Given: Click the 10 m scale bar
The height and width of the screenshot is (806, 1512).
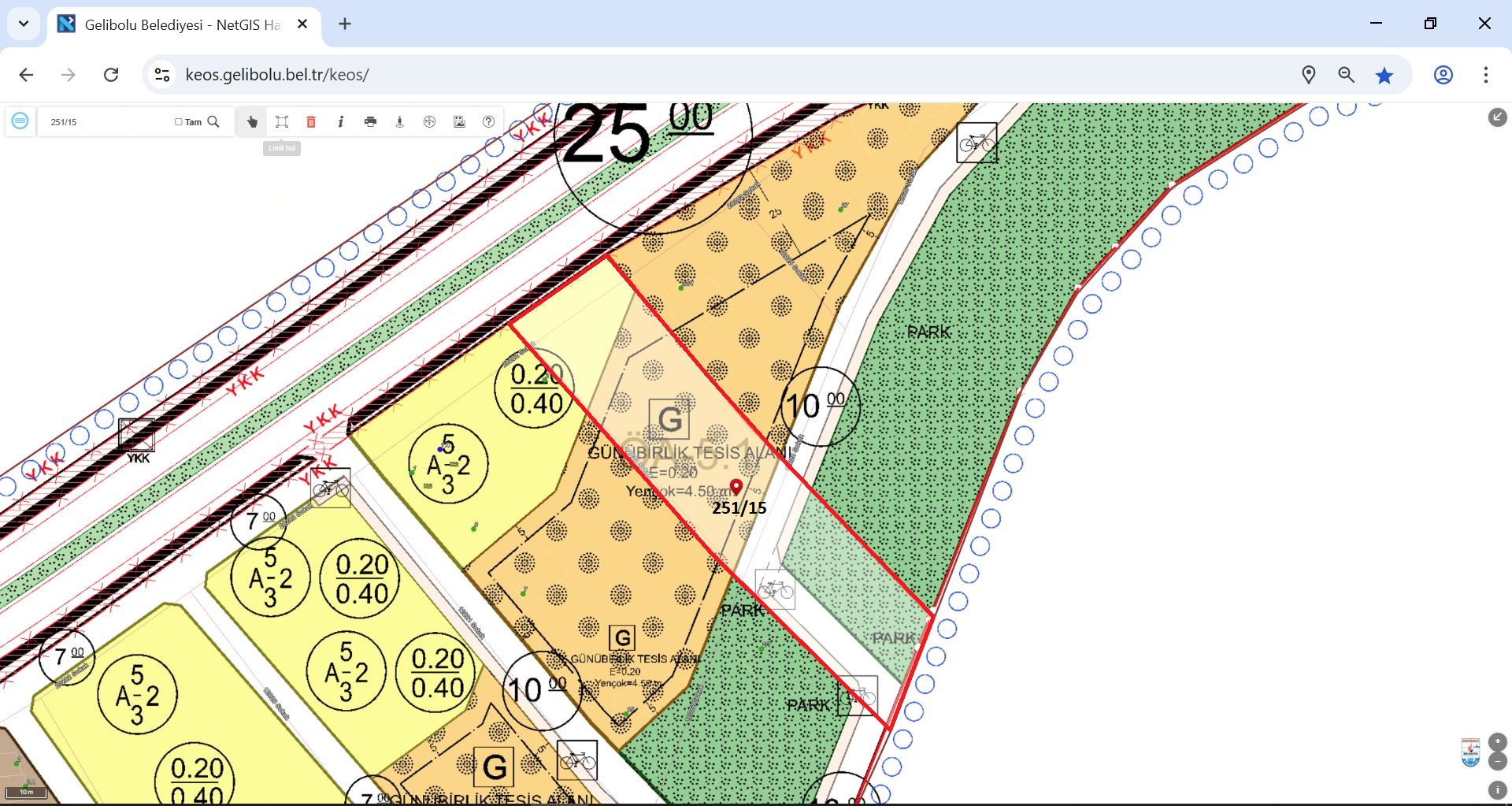Looking at the screenshot, I should coord(27,793).
